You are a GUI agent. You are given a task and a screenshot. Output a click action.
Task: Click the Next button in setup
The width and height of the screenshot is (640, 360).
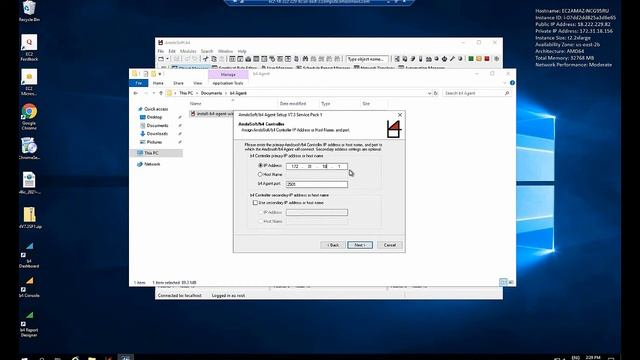360,245
